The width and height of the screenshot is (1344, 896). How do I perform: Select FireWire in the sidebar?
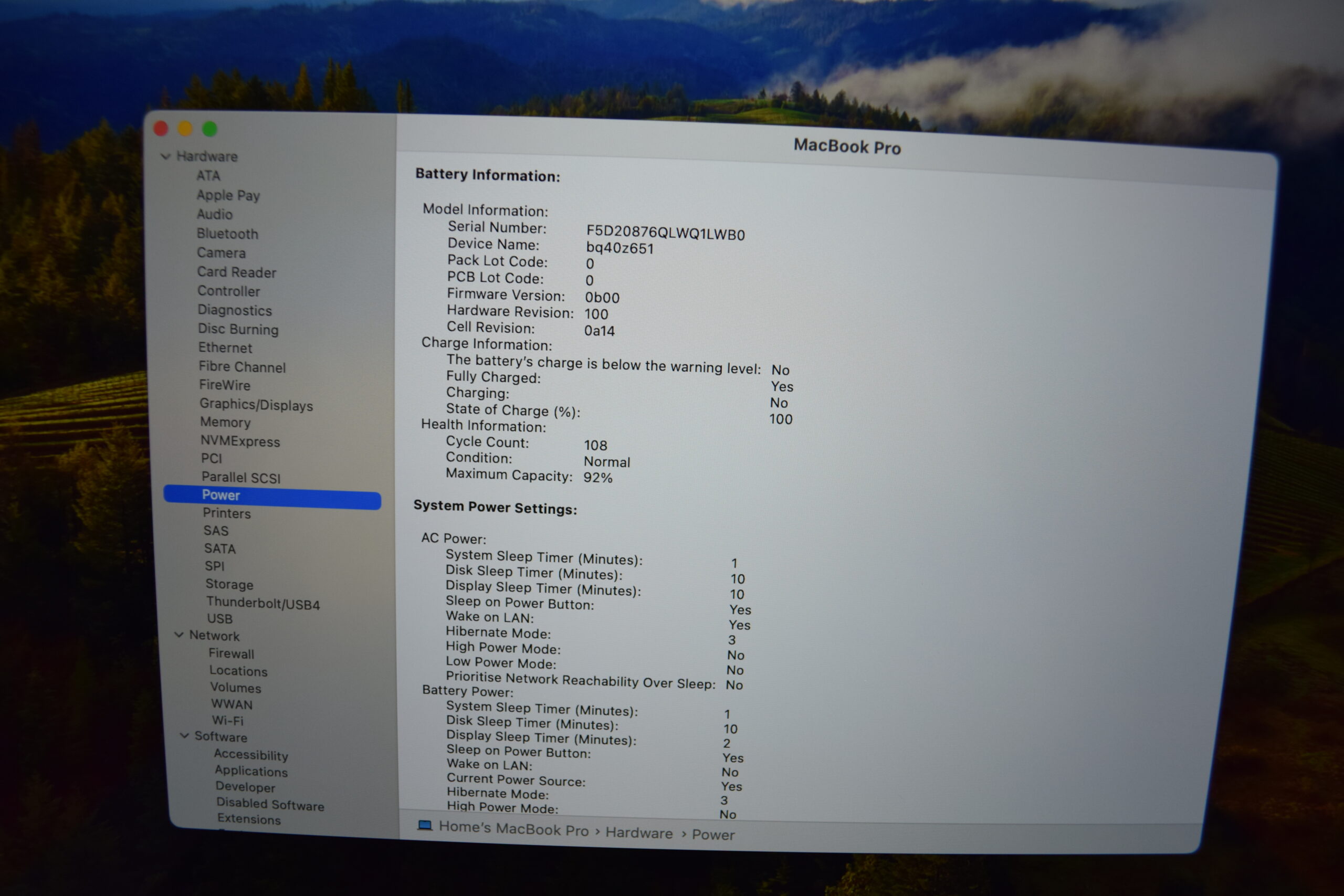225,385
